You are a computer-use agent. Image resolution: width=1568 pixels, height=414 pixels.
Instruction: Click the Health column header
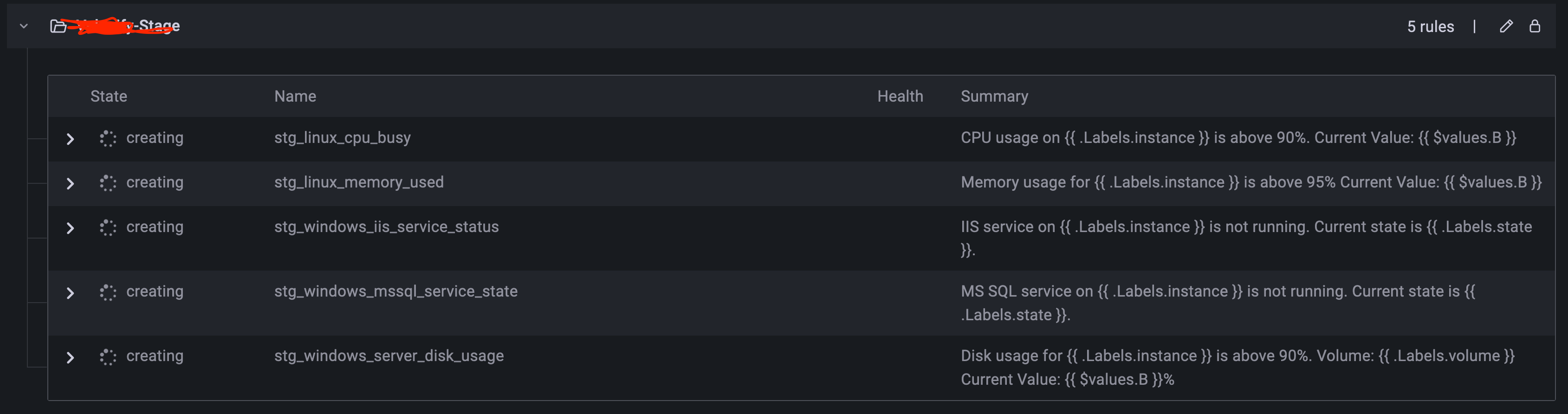pyautogui.click(x=900, y=96)
